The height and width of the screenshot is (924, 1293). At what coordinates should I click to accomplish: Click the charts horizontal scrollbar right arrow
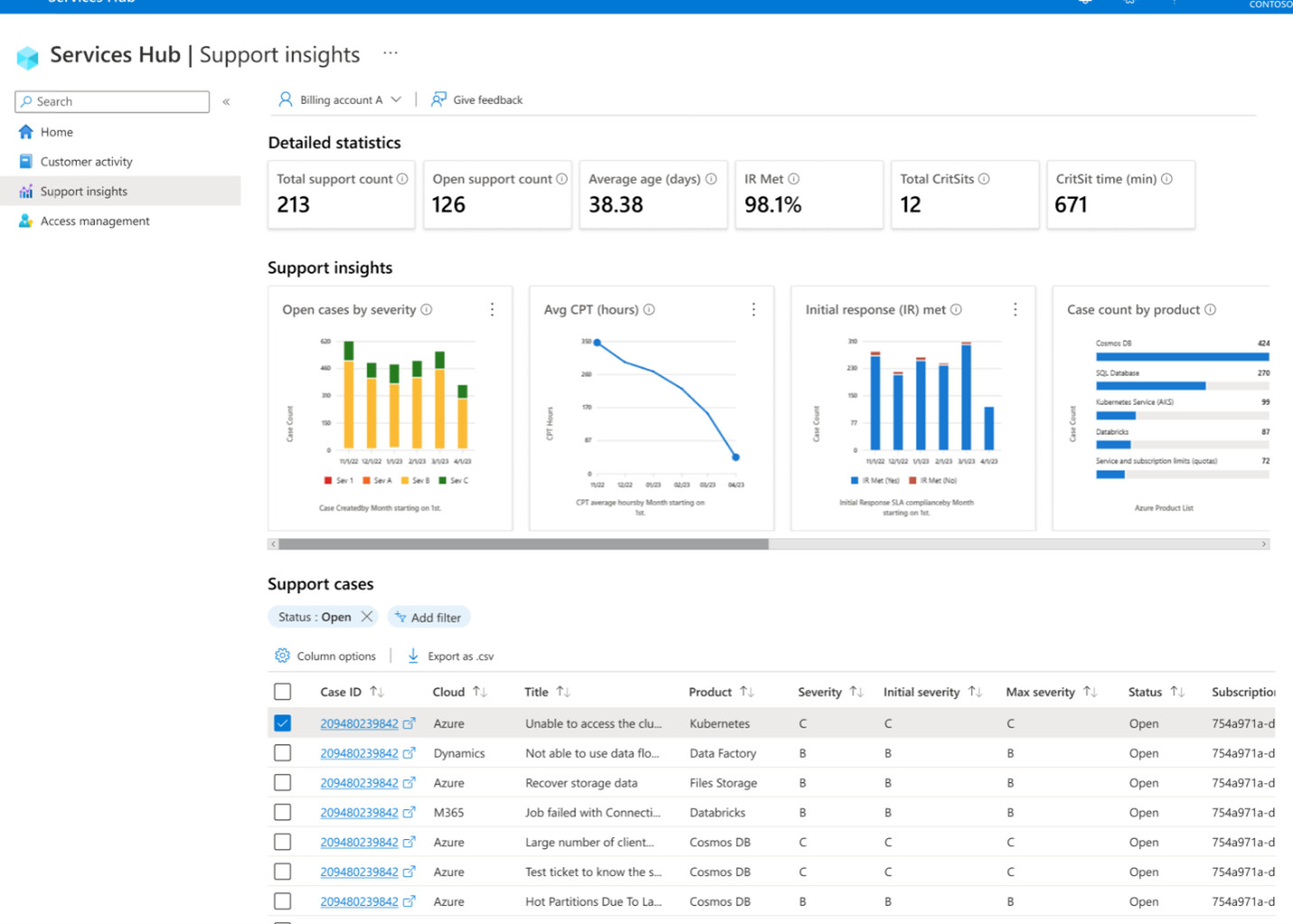click(1263, 544)
